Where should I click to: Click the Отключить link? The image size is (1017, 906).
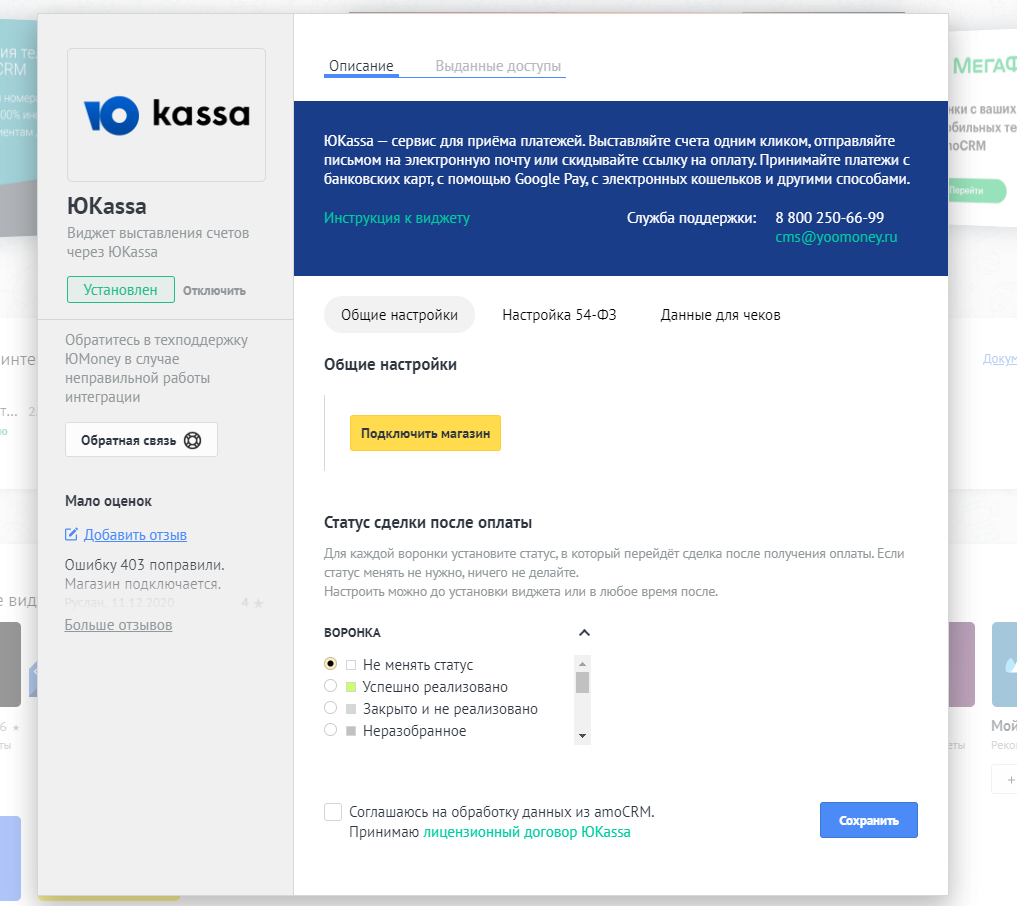point(214,291)
